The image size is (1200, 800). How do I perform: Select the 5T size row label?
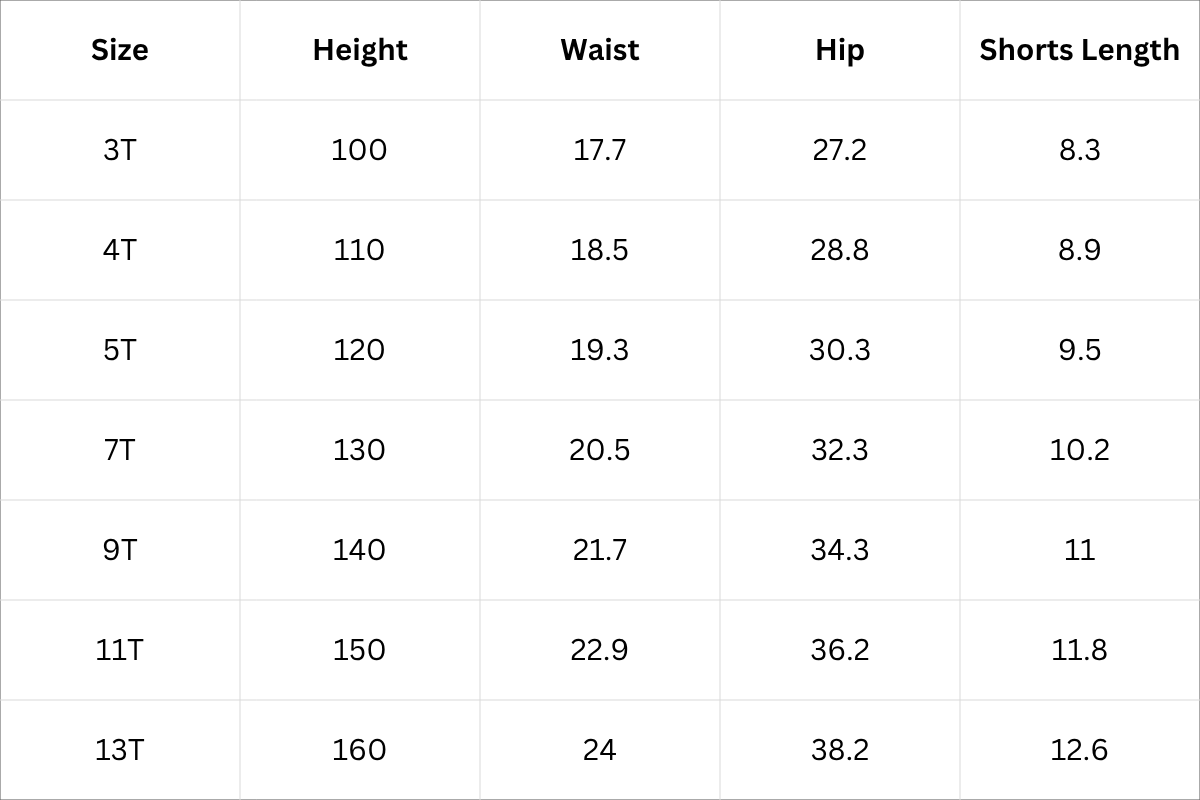click(119, 350)
